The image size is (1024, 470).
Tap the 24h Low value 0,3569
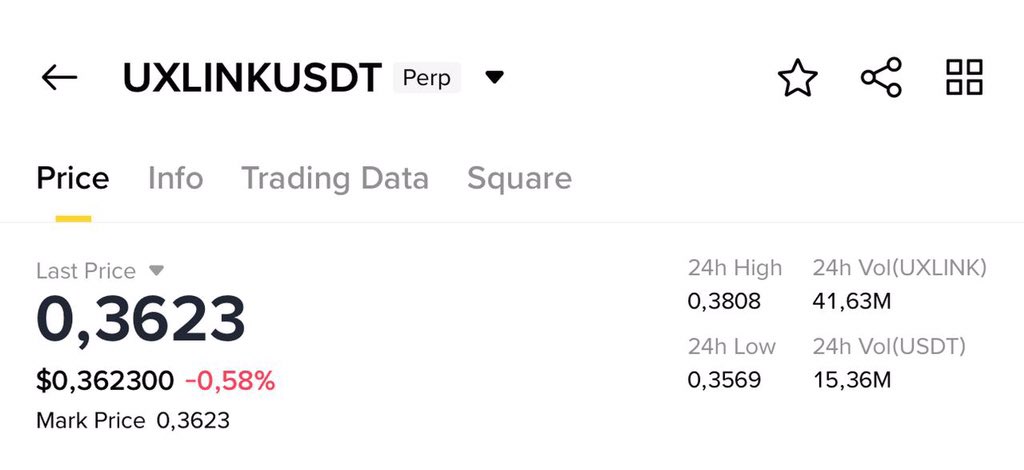pyautogui.click(x=724, y=380)
